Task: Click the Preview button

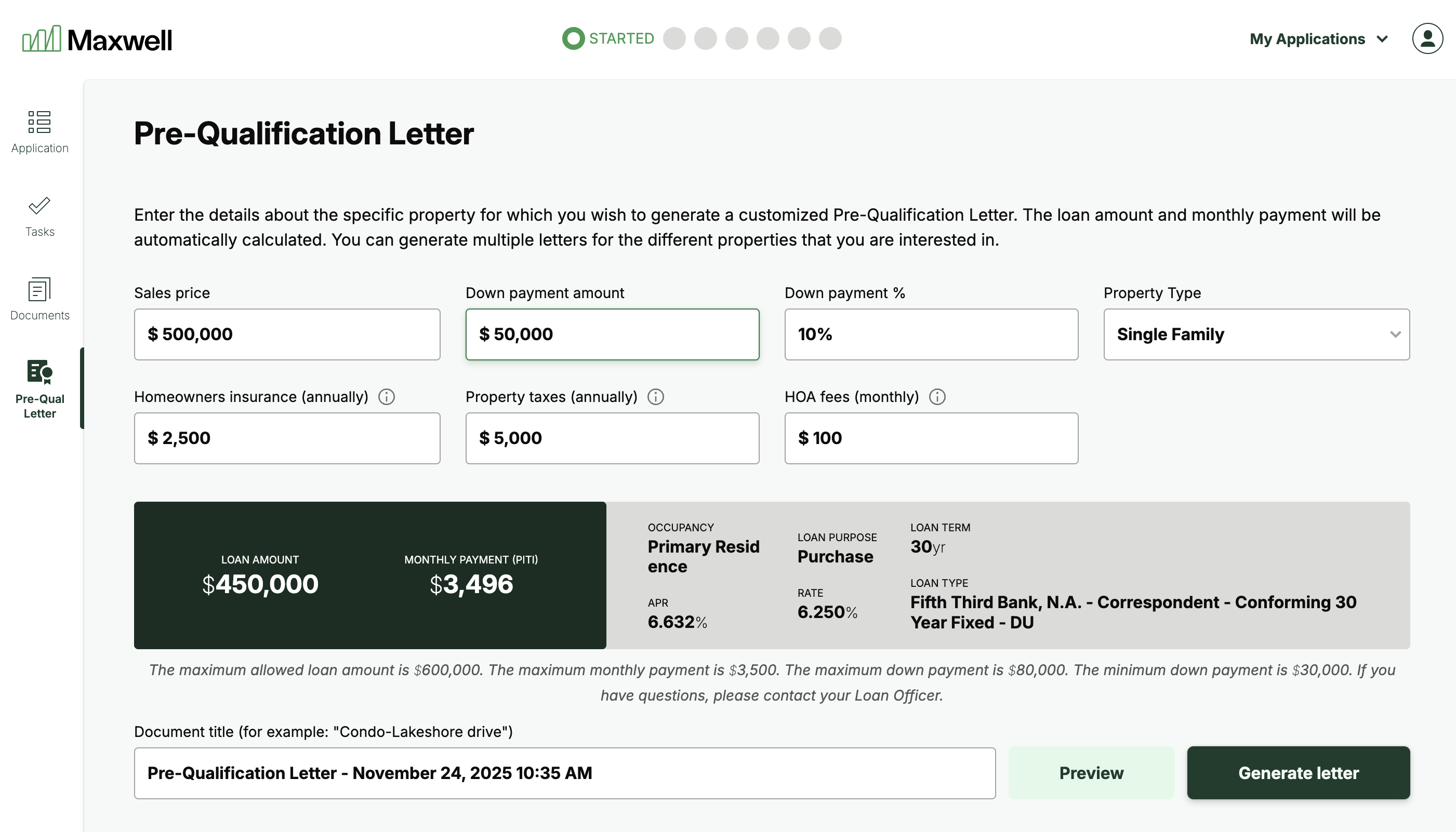Action: tap(1091, 773)
